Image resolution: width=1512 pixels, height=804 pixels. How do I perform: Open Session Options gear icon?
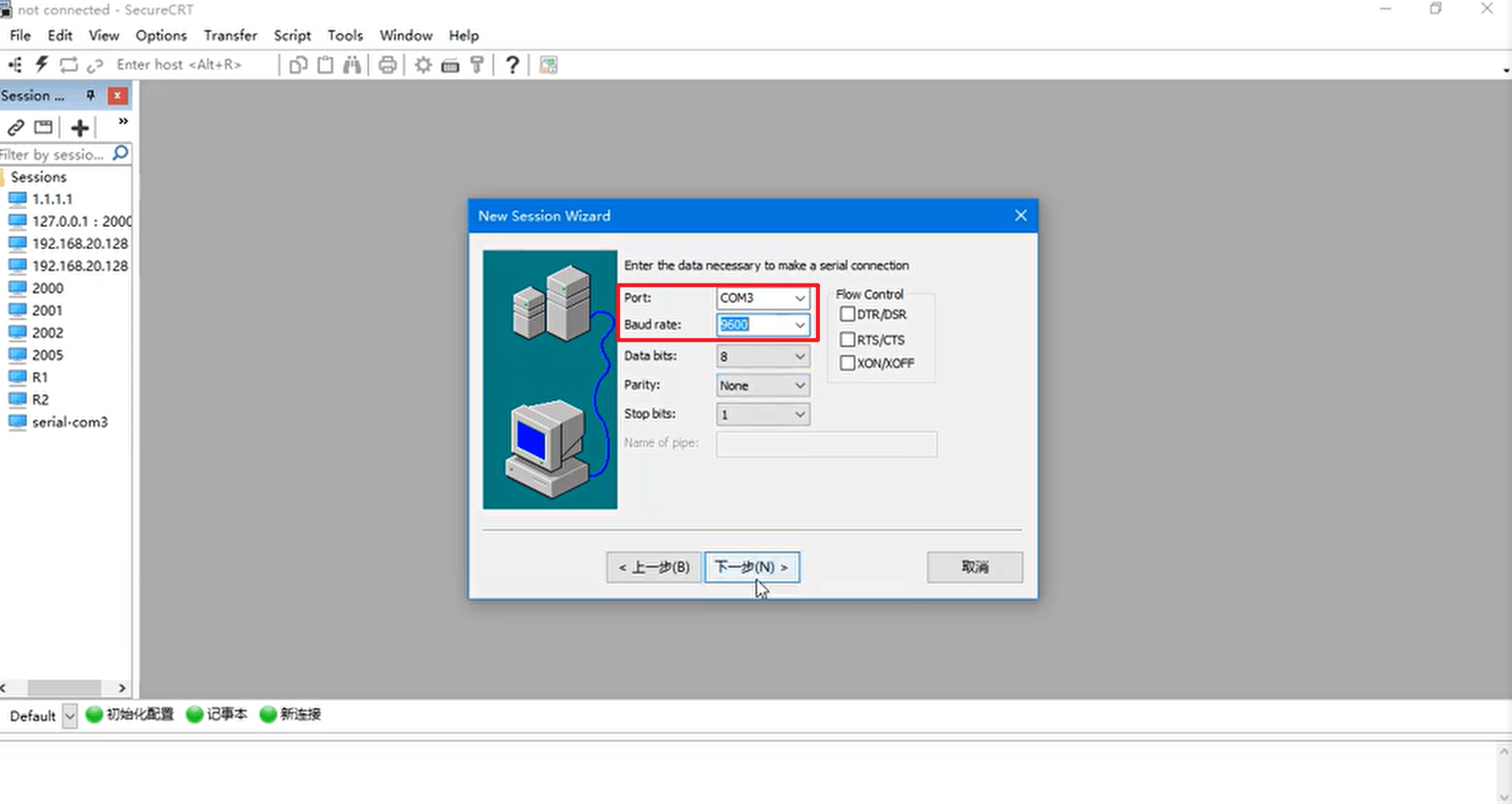423,64
